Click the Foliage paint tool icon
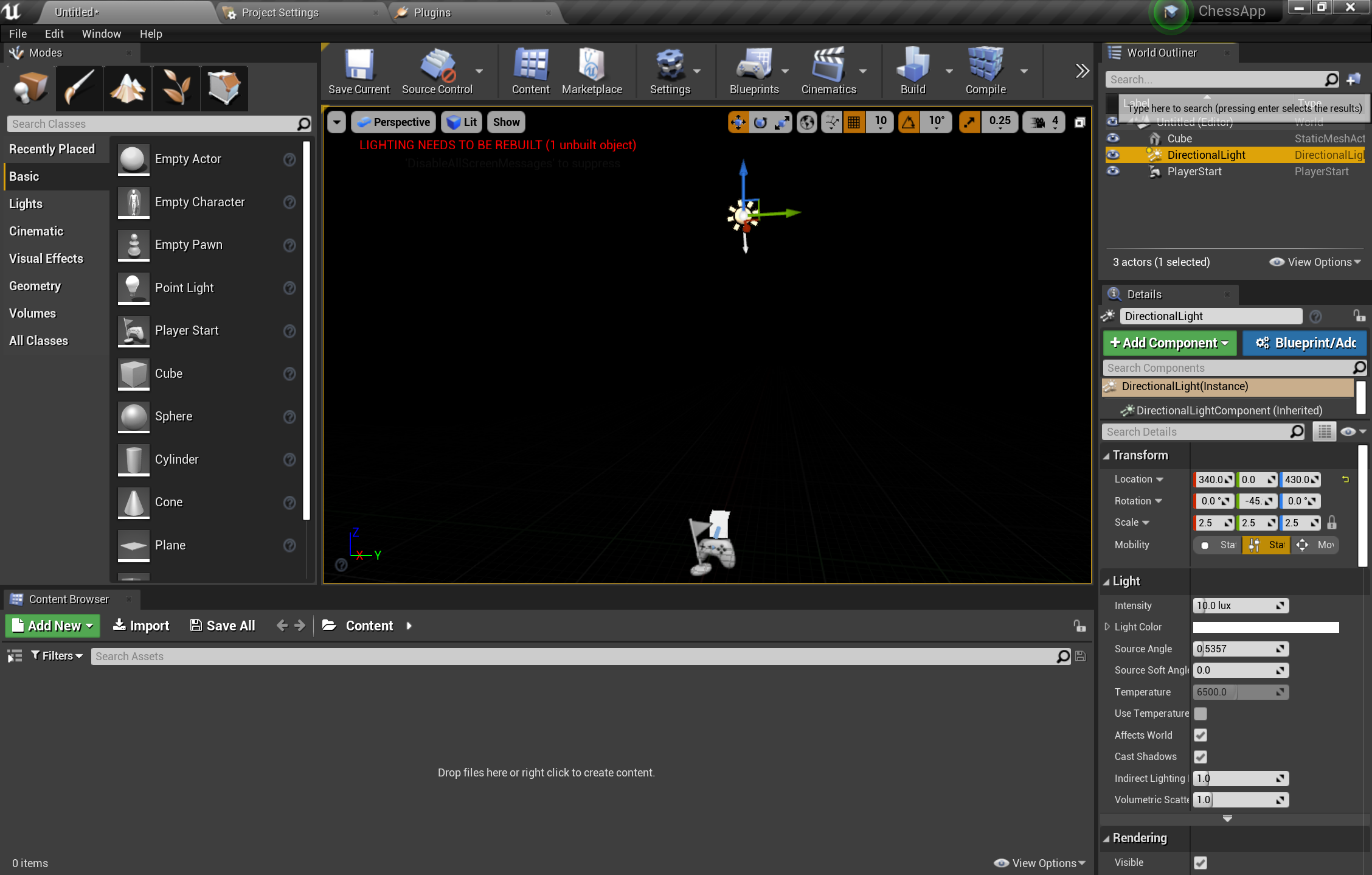Screen dimensions: 1372x875 pyautogui.click(x=175, y=87)
